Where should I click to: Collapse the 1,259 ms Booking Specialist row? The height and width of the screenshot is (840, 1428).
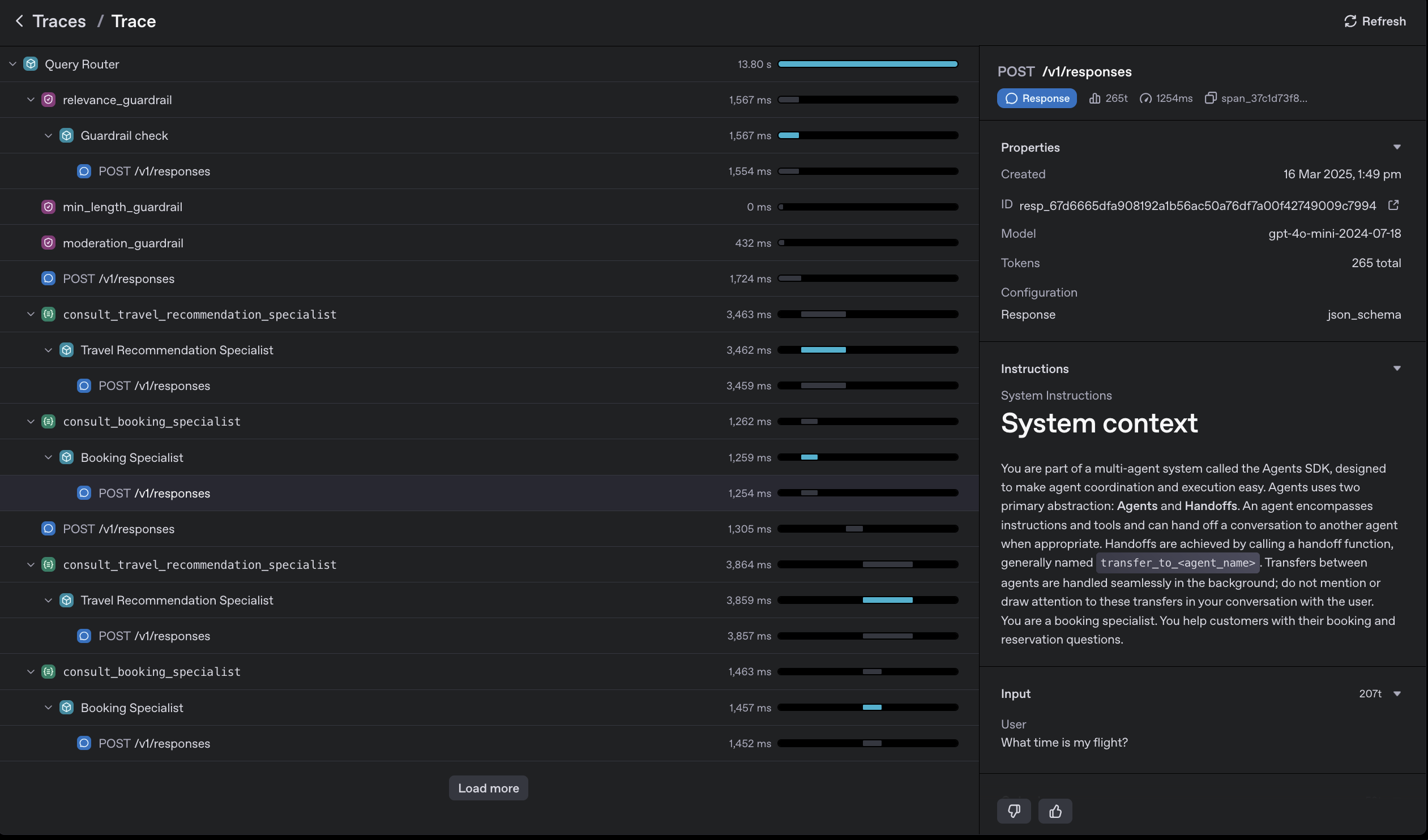point(48,457)
